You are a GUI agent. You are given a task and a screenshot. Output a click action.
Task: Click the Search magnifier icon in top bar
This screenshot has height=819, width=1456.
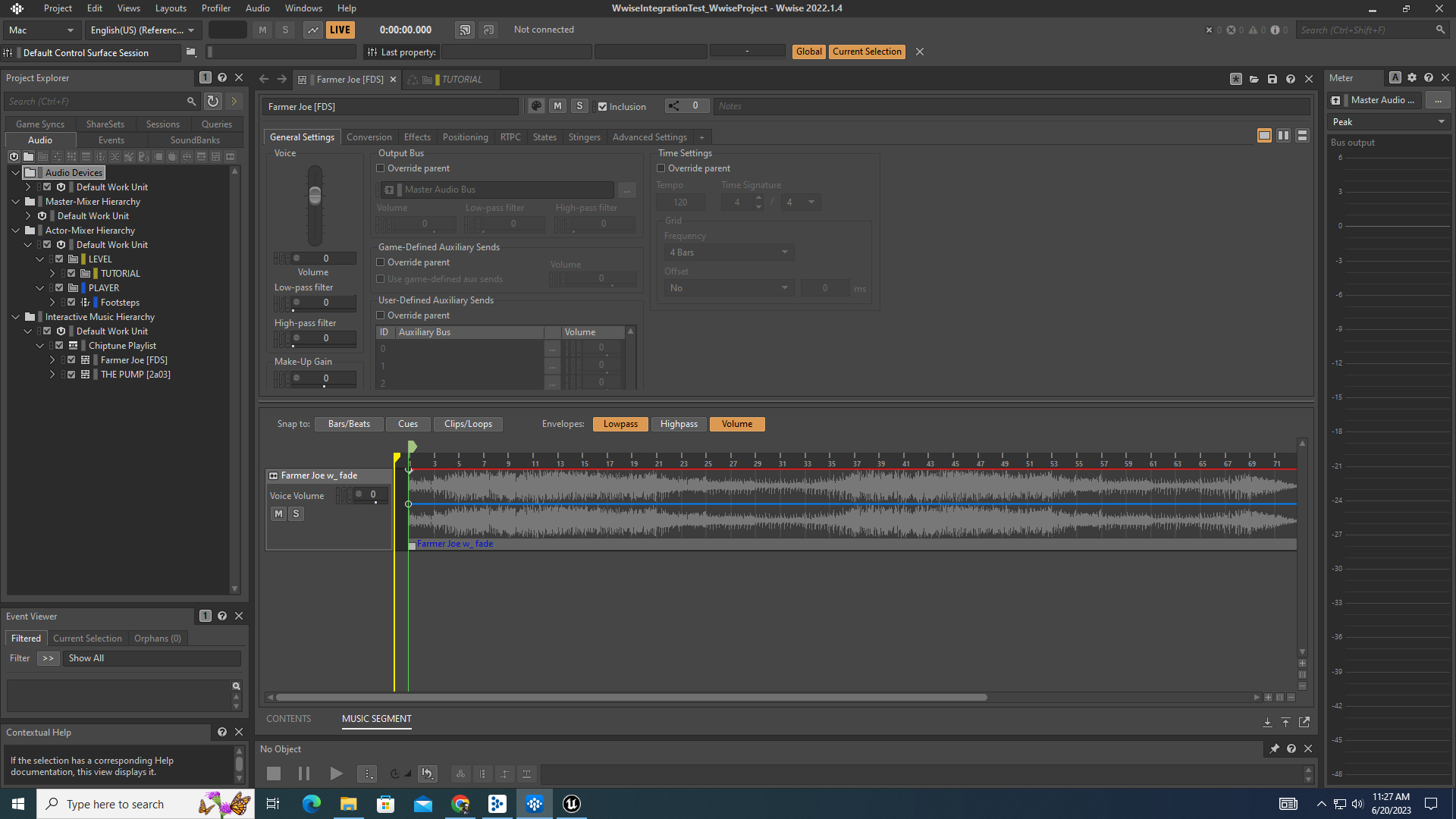tap(1440, 30)
